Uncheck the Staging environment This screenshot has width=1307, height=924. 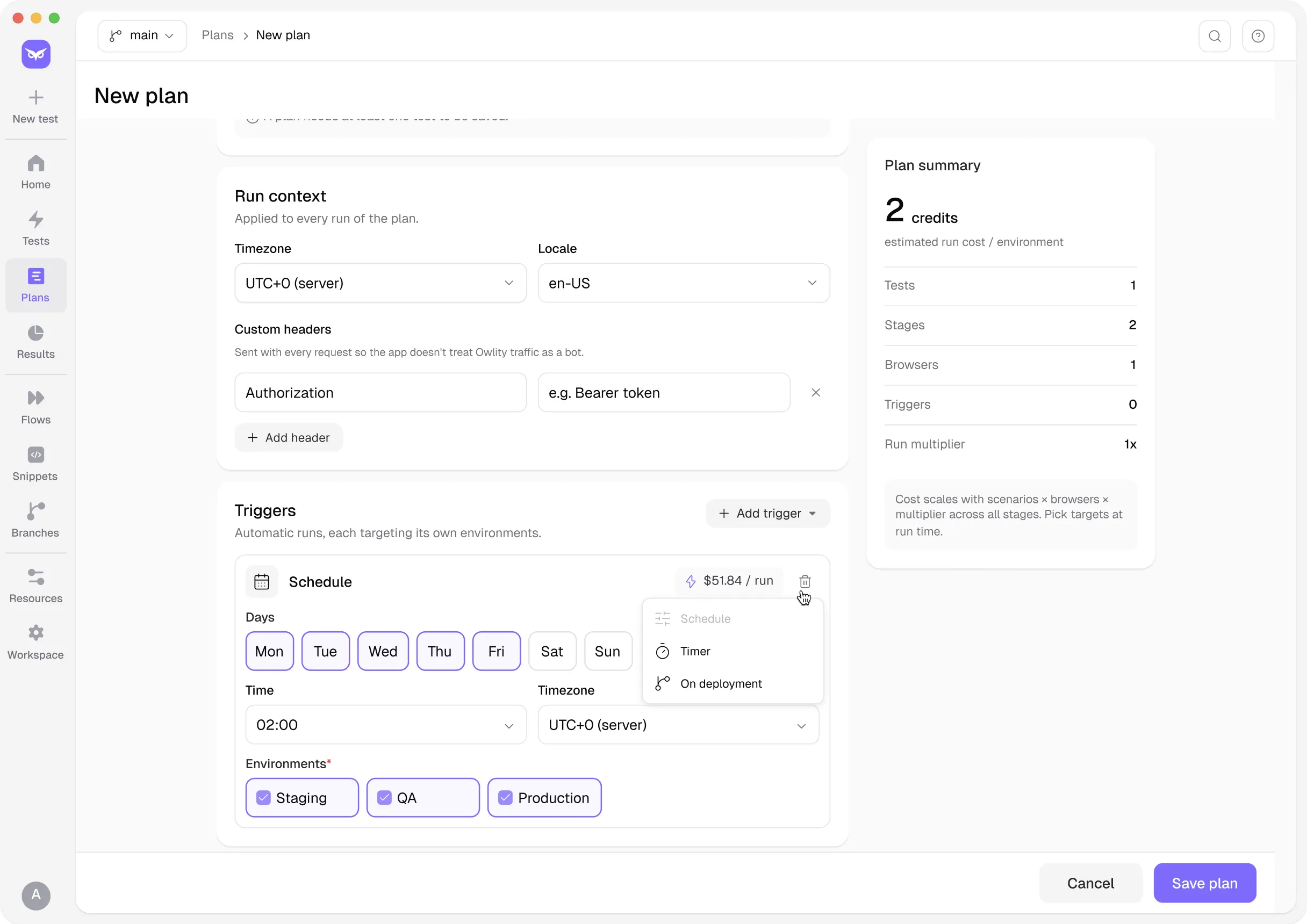click(x=302, y=798)
